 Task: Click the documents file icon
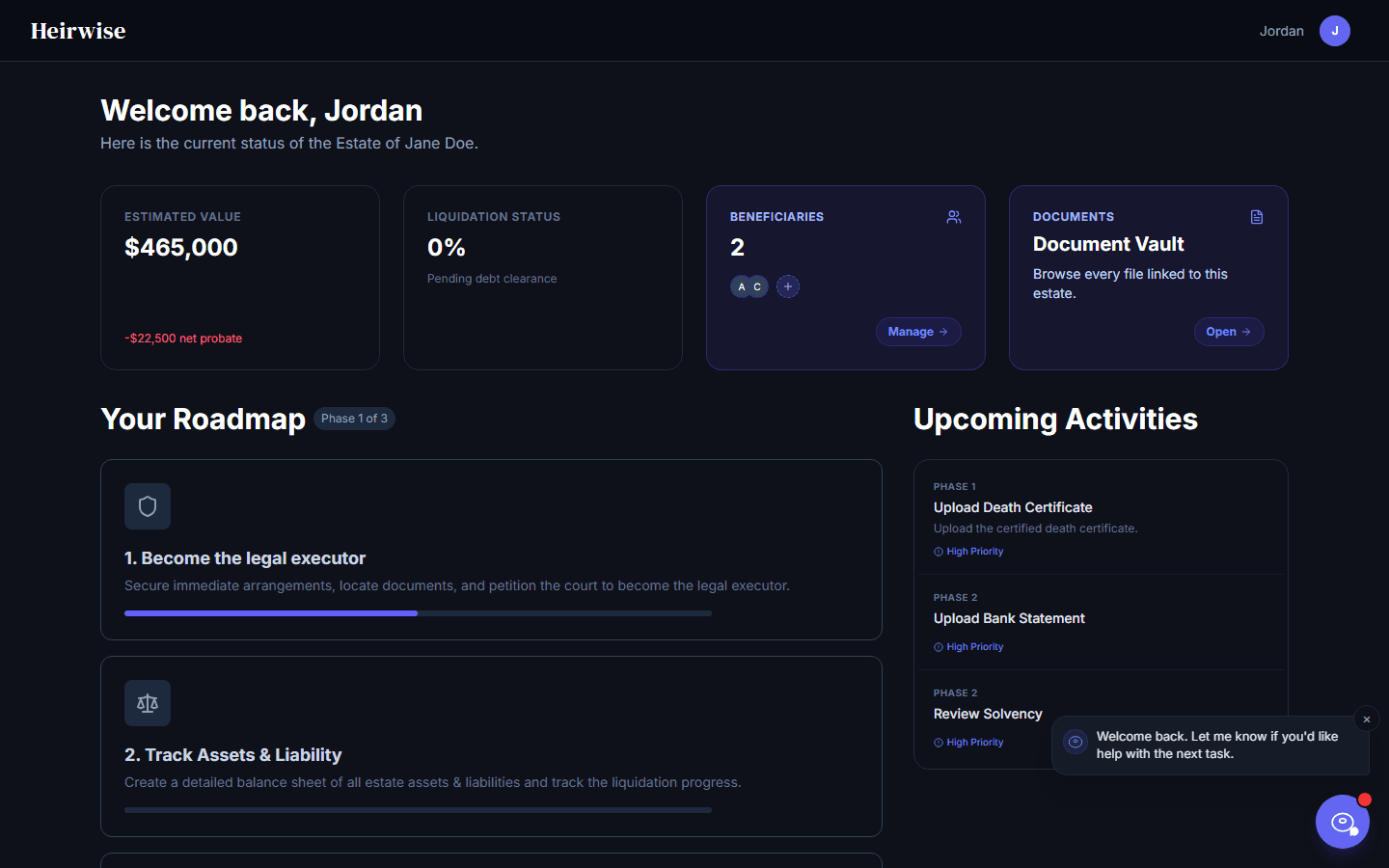(x=1257, y=217)
